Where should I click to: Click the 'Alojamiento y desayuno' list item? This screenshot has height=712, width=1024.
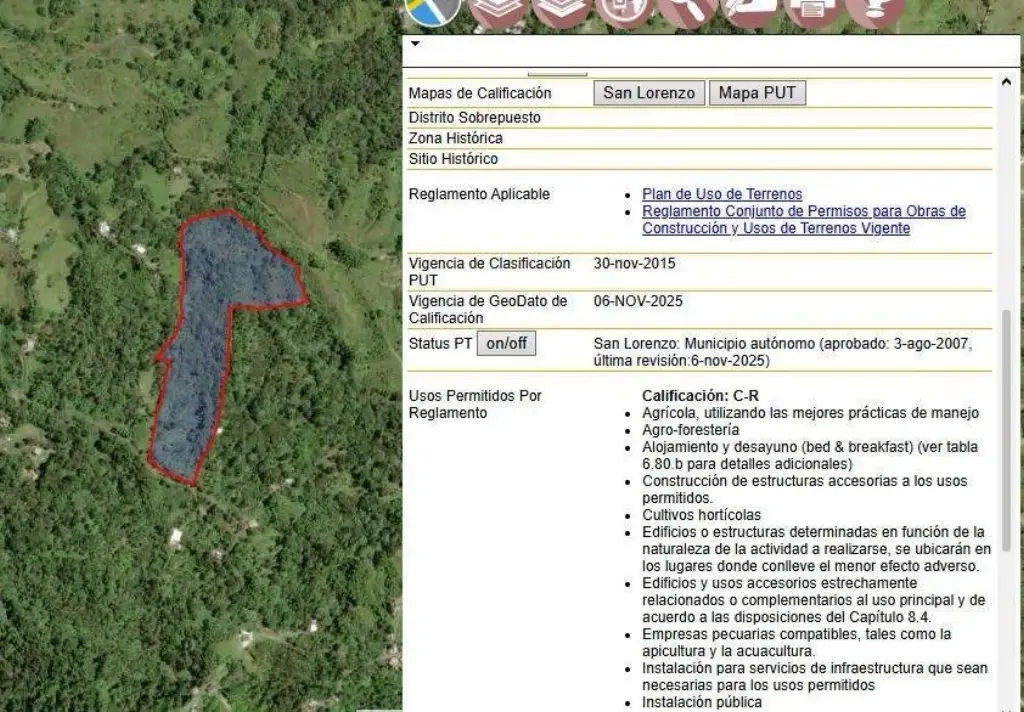coord(810,455)
